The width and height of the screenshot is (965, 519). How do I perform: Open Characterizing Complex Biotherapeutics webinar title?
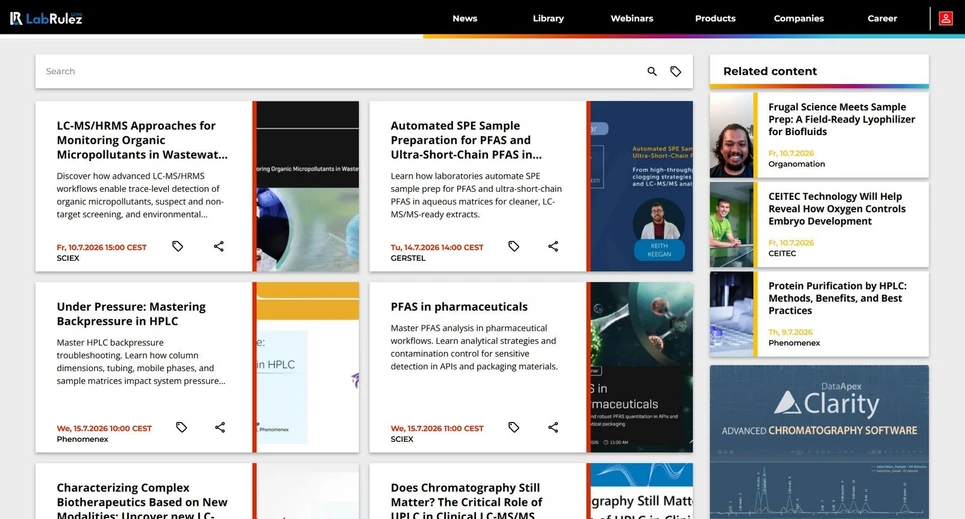(142, 500)
